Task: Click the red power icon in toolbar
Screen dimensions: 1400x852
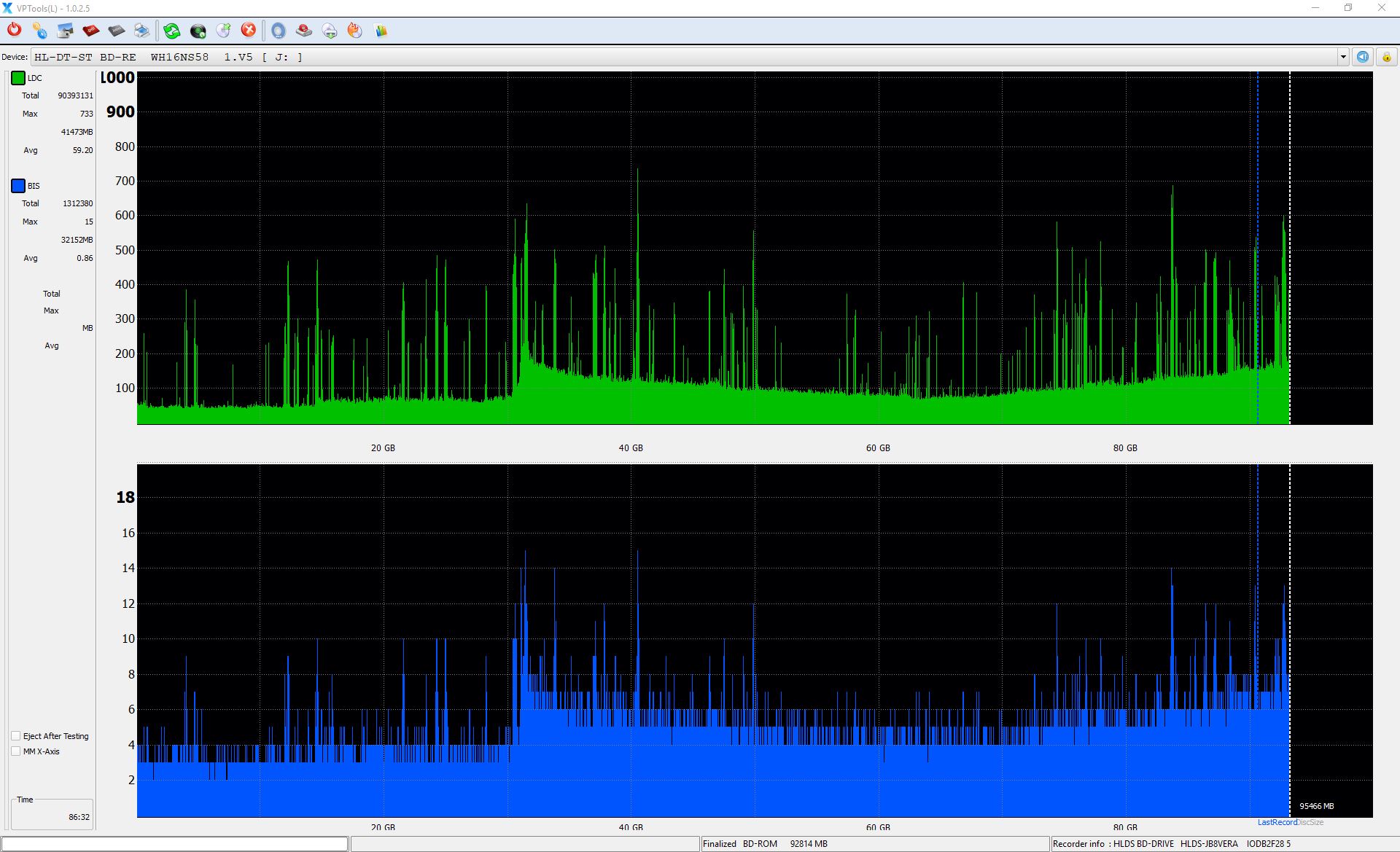Action: [14, 30]
